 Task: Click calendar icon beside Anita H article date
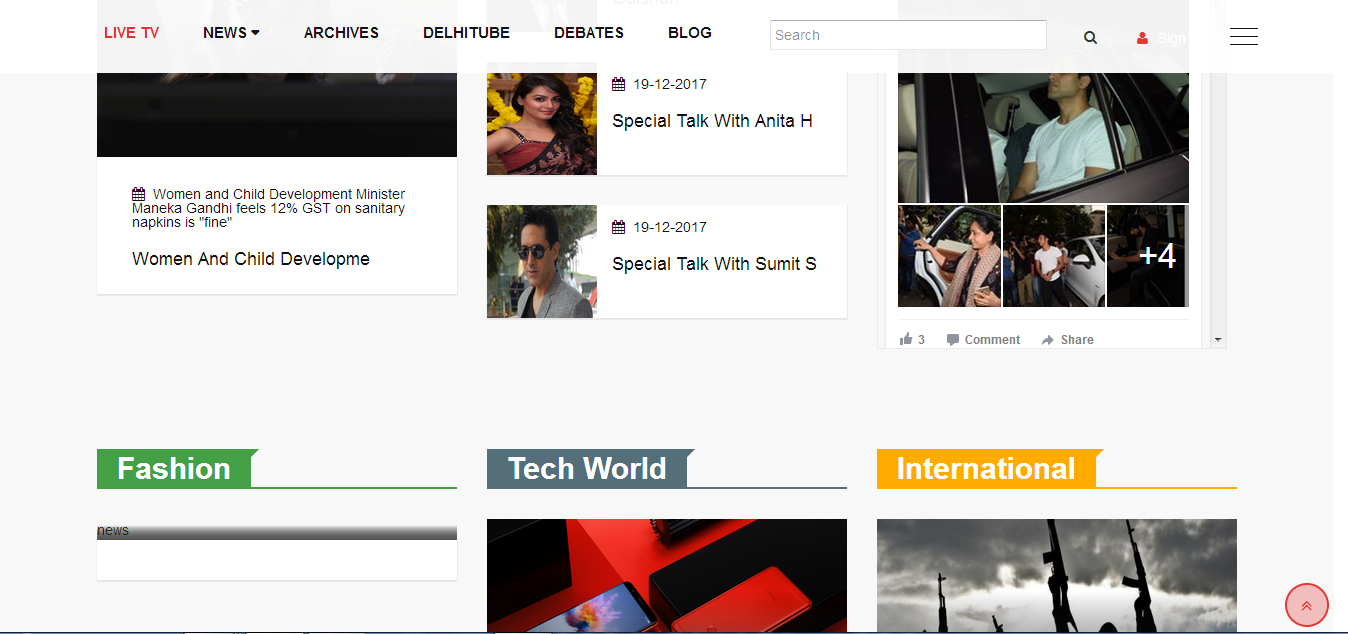point(619,84)
